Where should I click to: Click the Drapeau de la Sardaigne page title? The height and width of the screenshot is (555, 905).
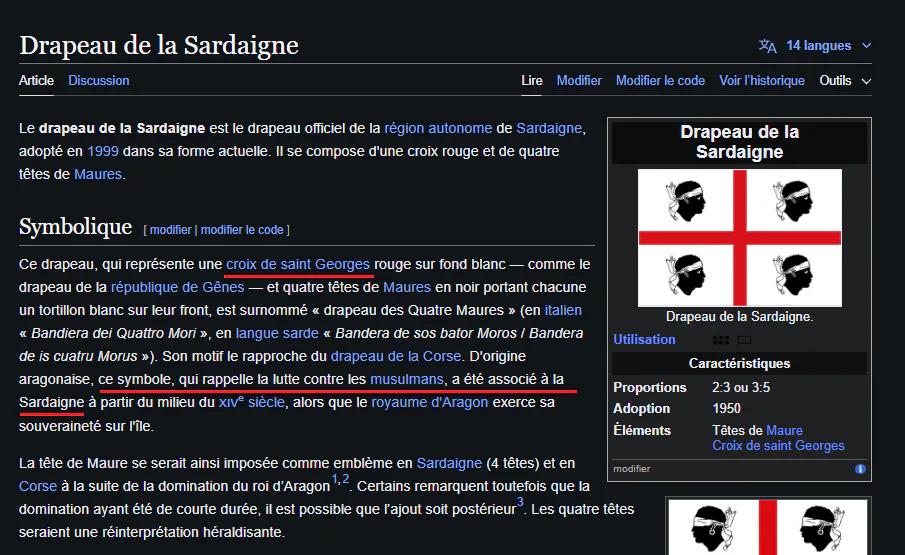coord(159,45)
